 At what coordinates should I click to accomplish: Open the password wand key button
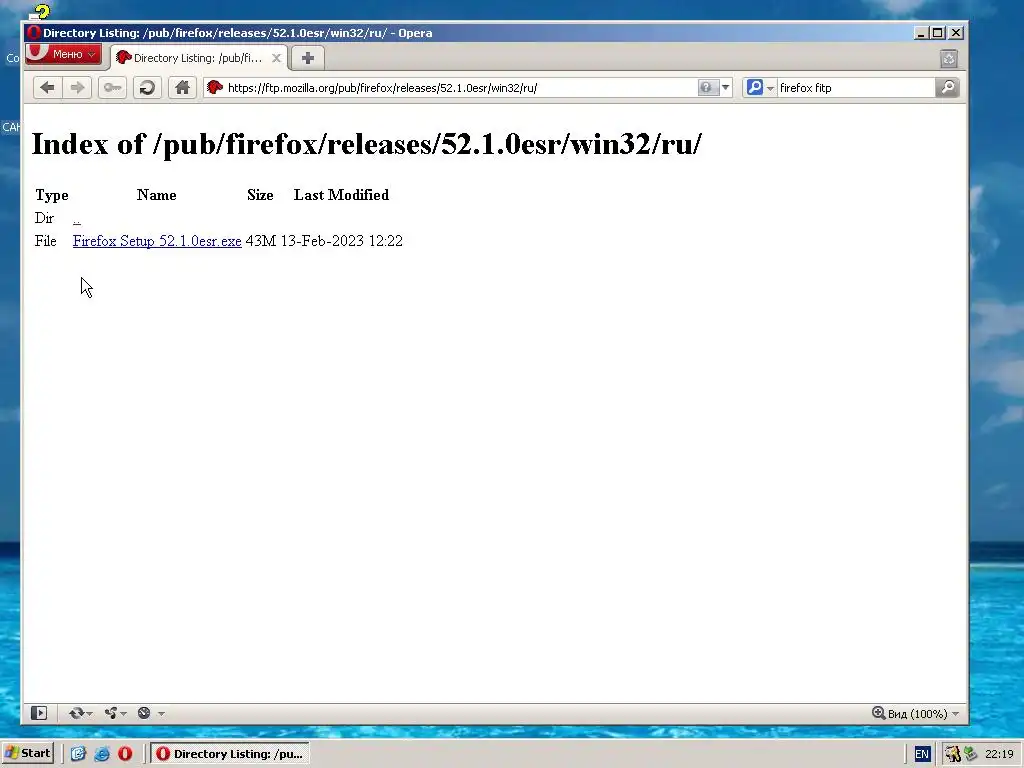point(112,88)
